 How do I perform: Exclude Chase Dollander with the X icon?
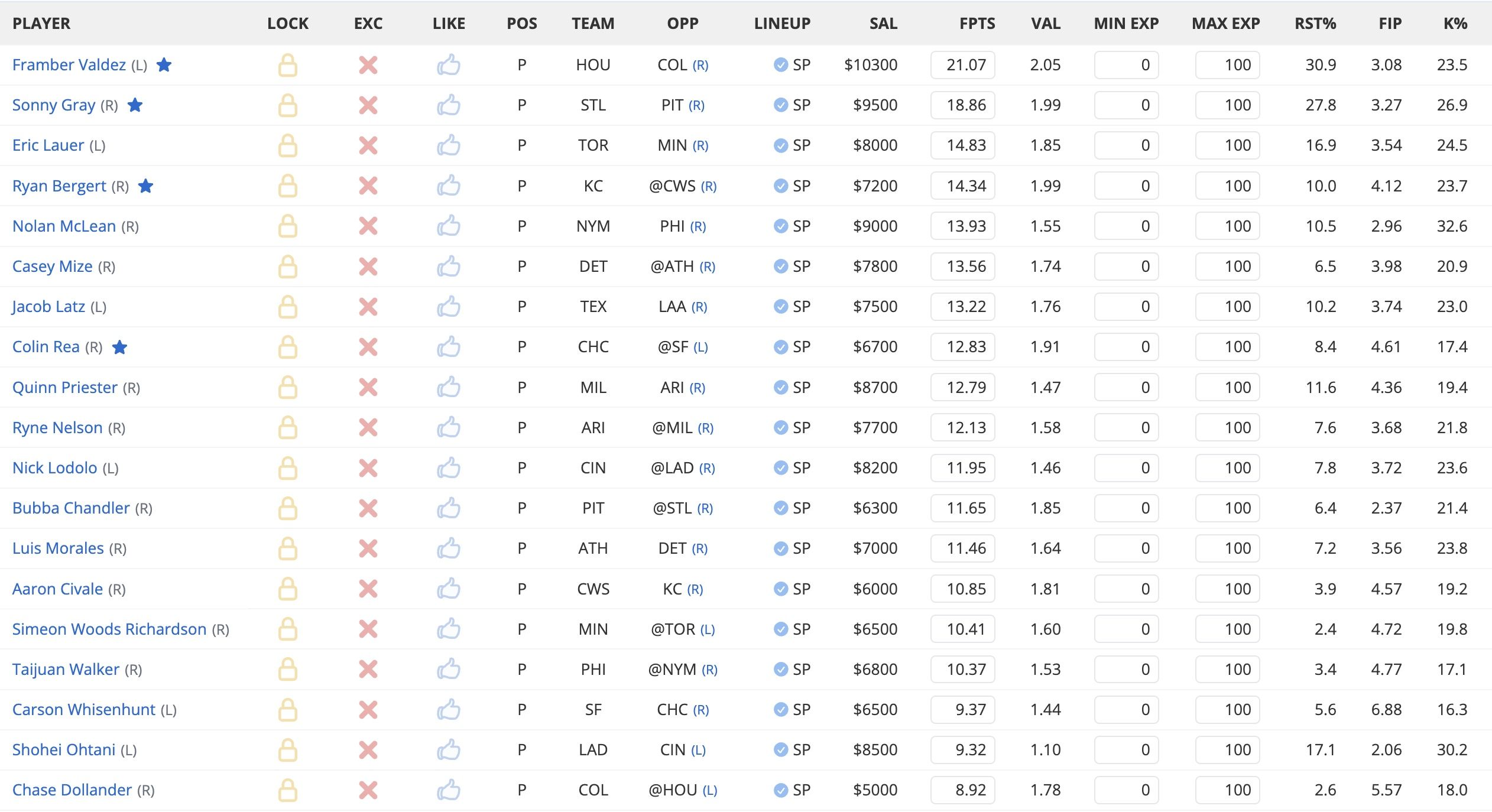point(368,790)
